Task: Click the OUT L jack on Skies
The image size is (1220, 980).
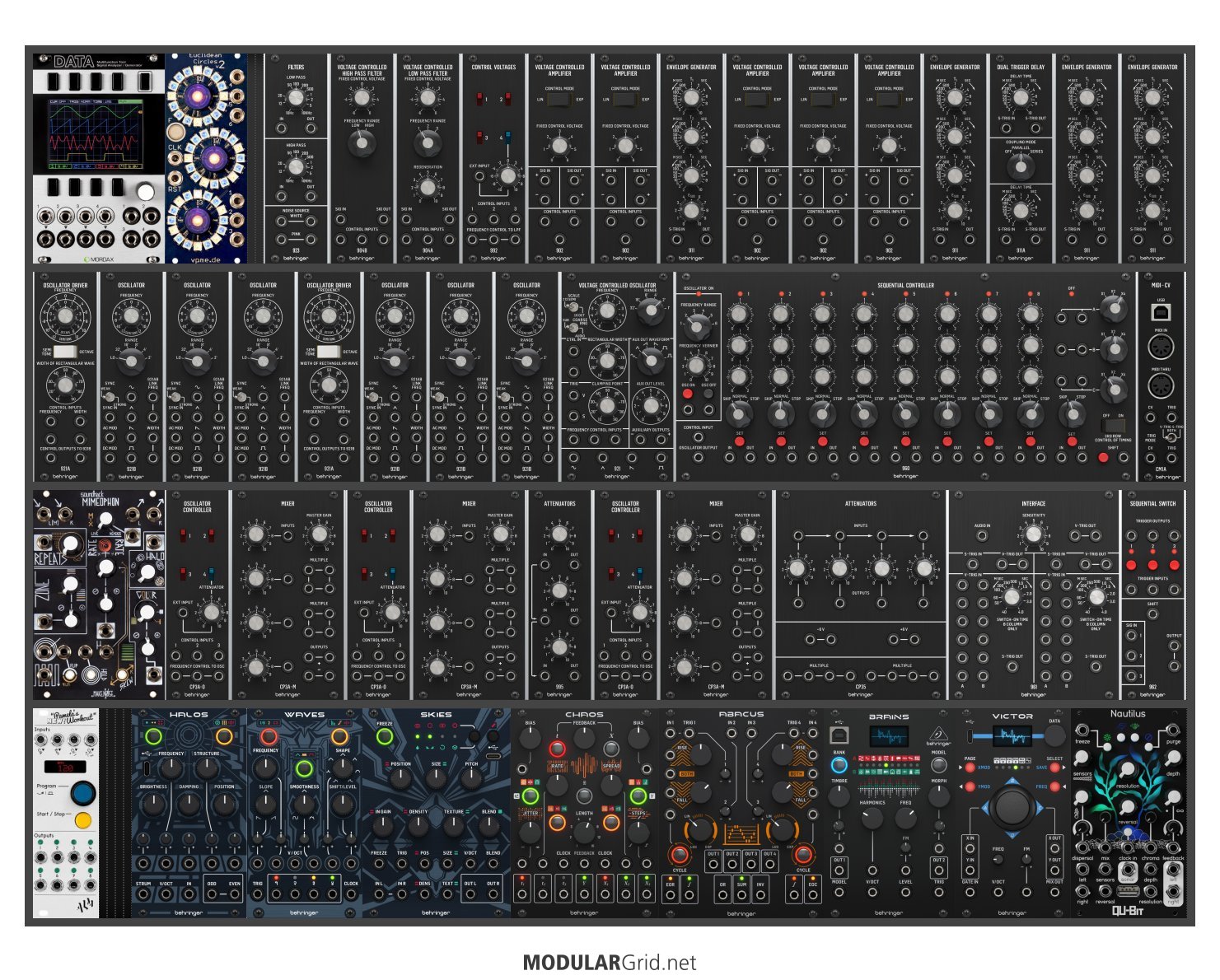Action: (x=470, y=894)
